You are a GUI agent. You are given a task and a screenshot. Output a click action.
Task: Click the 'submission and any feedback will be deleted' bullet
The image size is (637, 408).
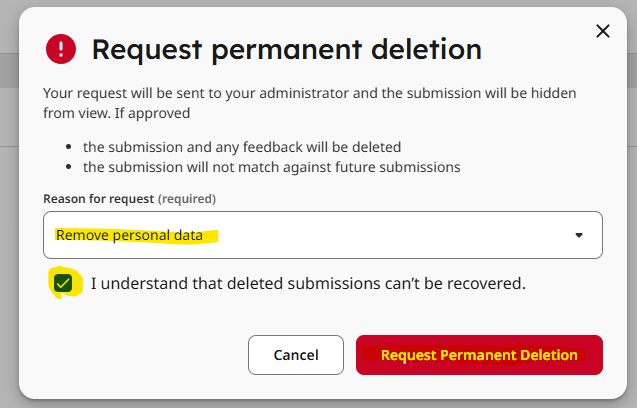click(242, 147)
